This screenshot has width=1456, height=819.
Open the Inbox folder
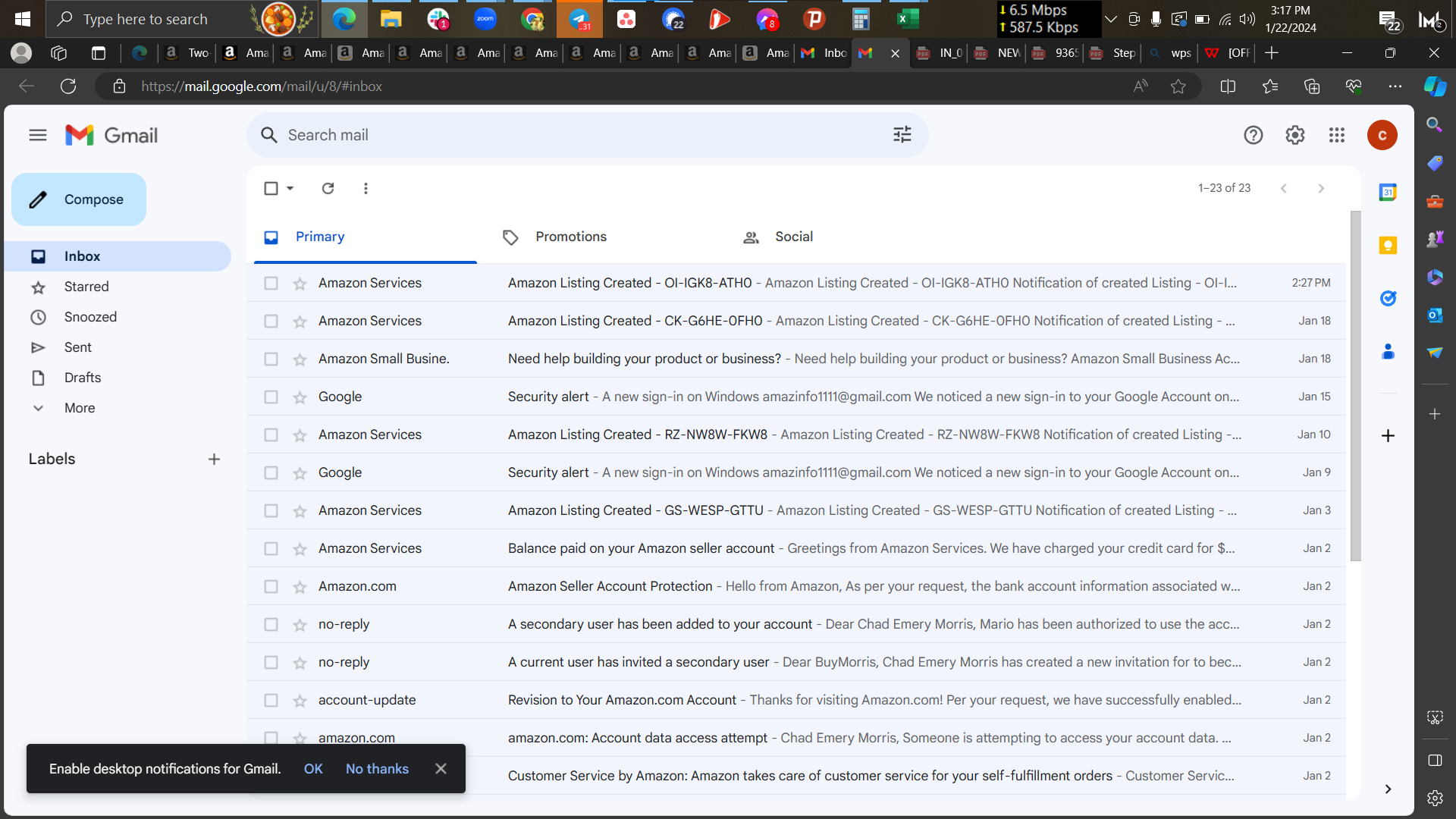118,256
